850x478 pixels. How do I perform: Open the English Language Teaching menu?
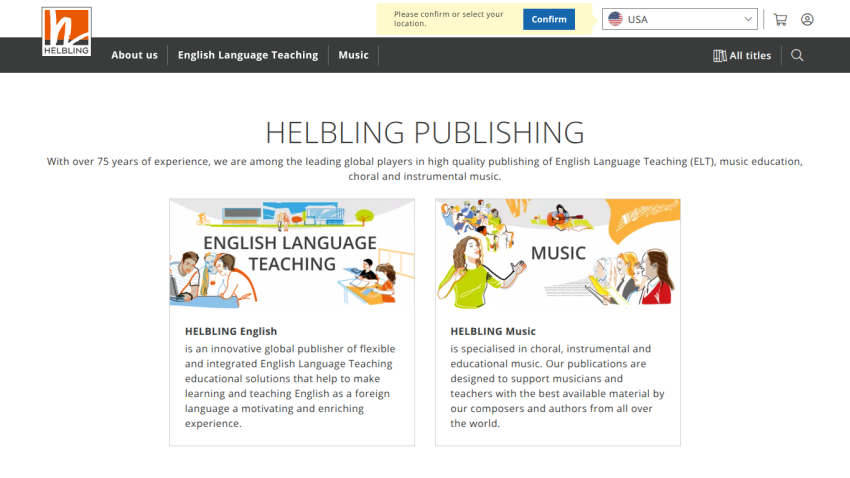coord(248,55)
